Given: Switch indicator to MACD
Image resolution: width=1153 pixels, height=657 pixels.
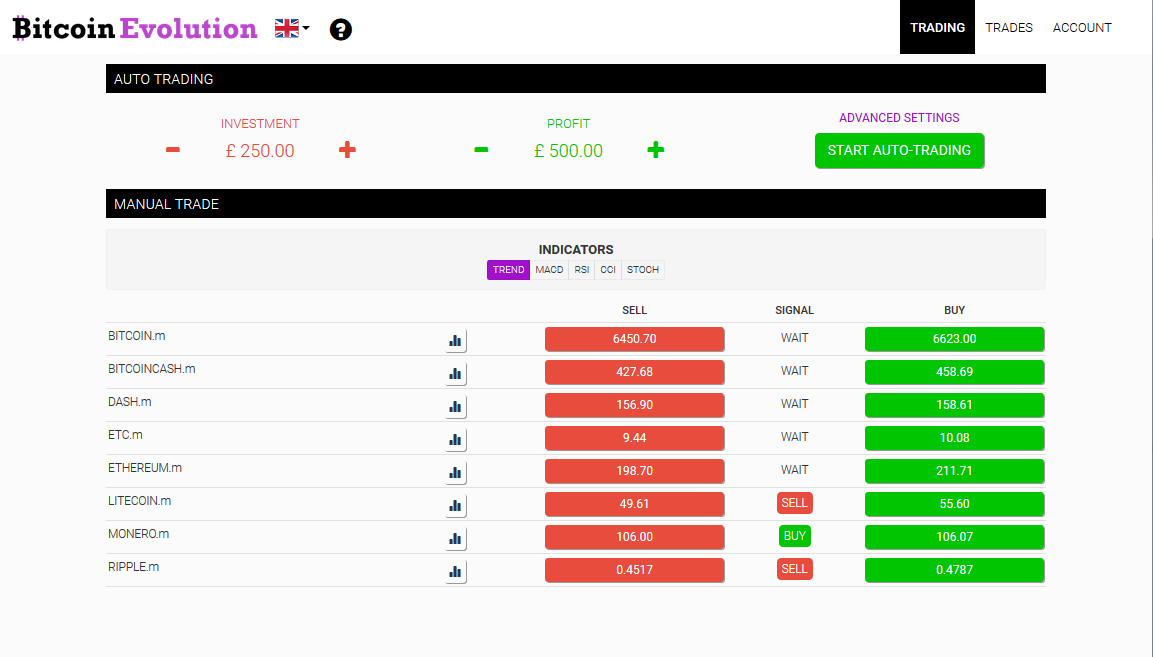Looking at the screenshot, I should (x=549, y=270).
